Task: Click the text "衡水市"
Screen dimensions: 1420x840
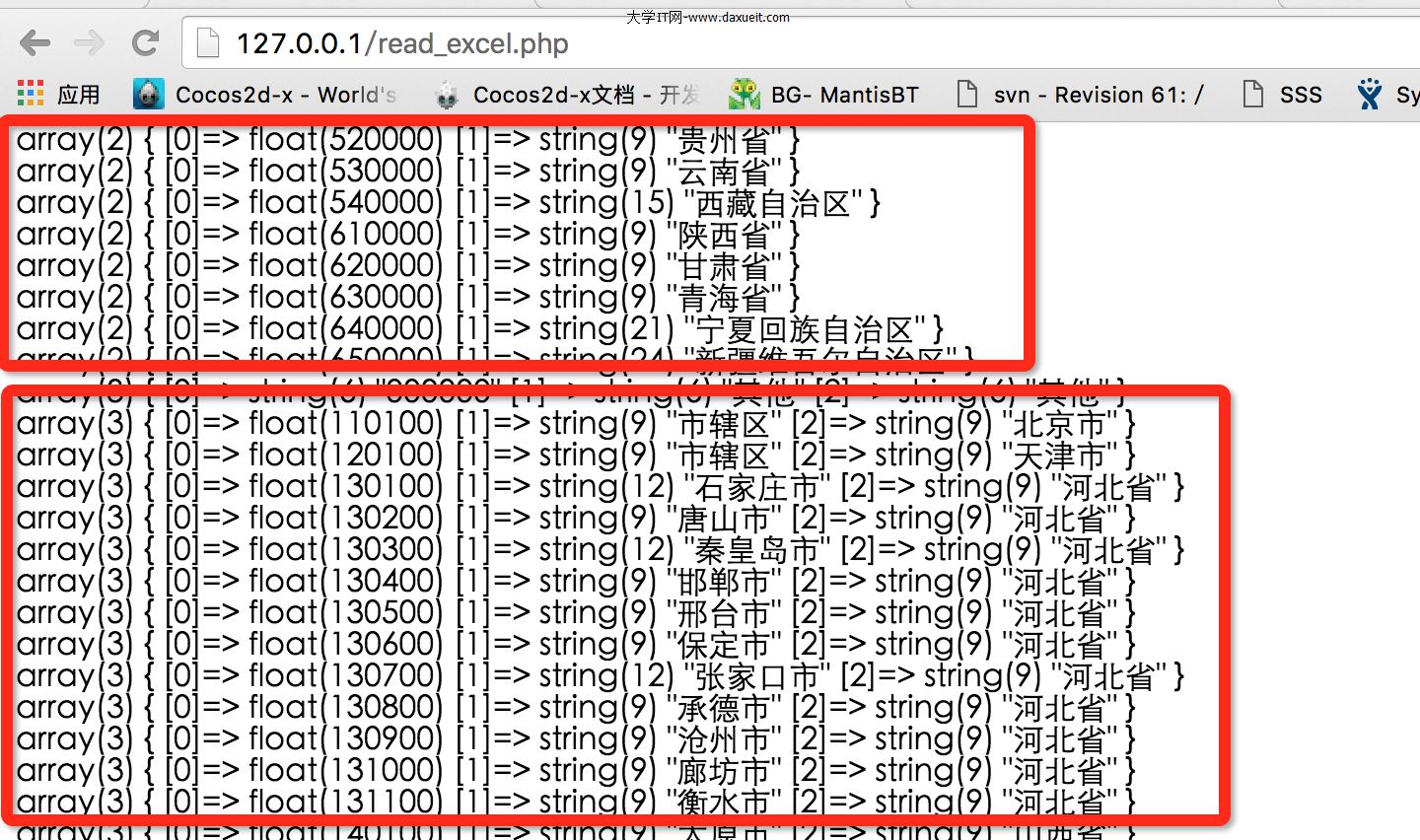Action: (x=723, y=801)
